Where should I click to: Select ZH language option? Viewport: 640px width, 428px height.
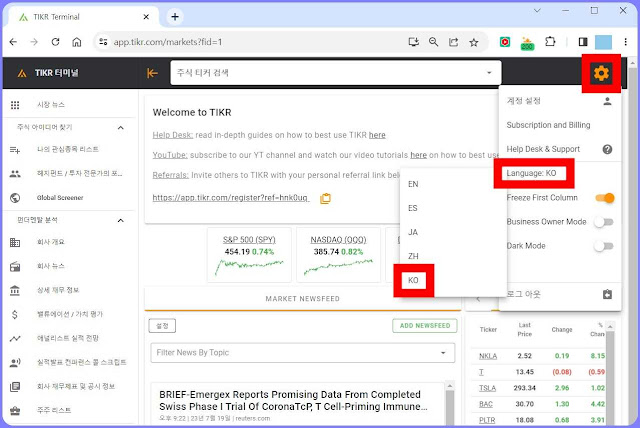click(x=413, y=257)
